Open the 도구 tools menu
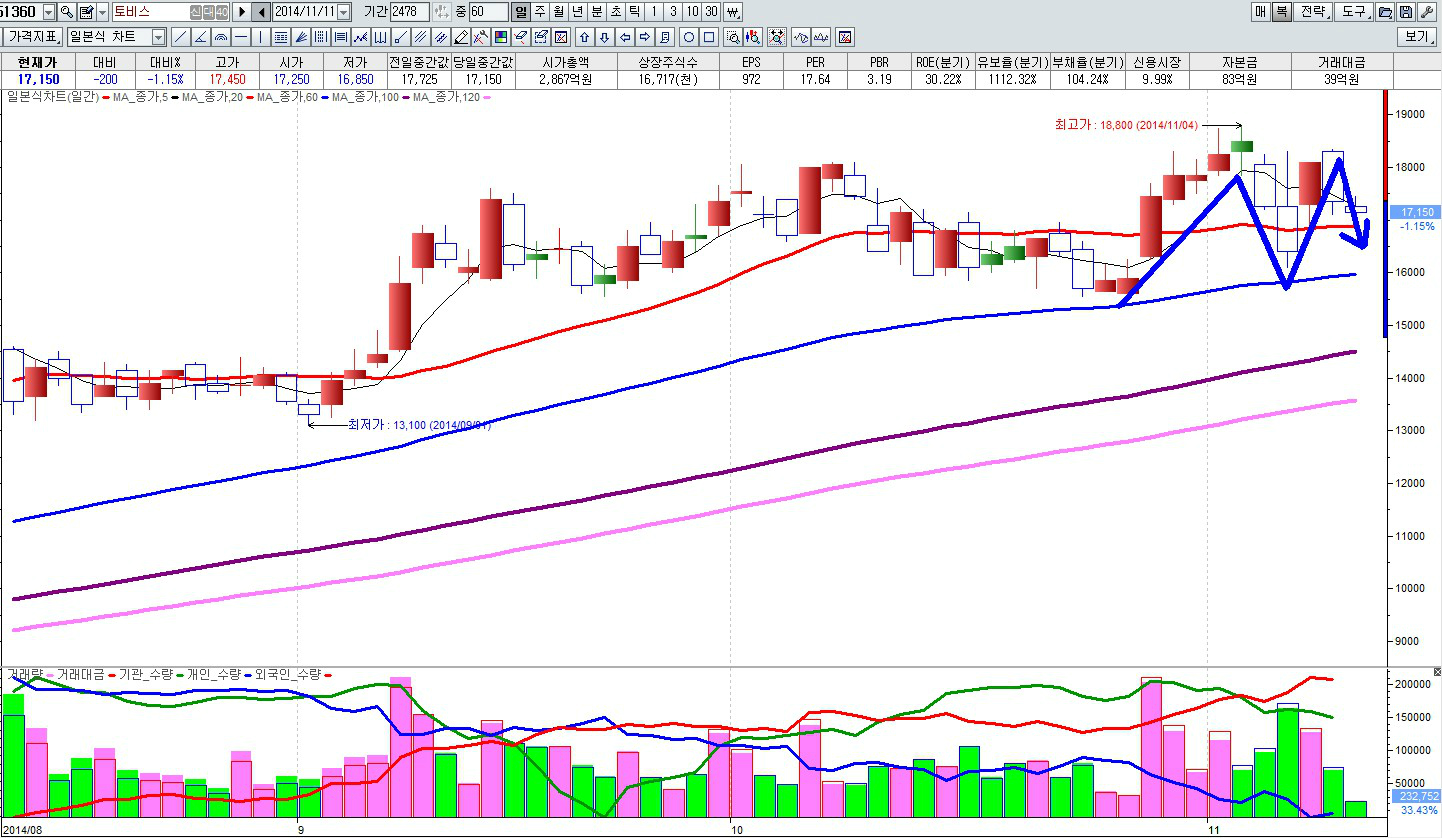Viewport: 1442px width, 838px height. click(x=1354, y=12)
